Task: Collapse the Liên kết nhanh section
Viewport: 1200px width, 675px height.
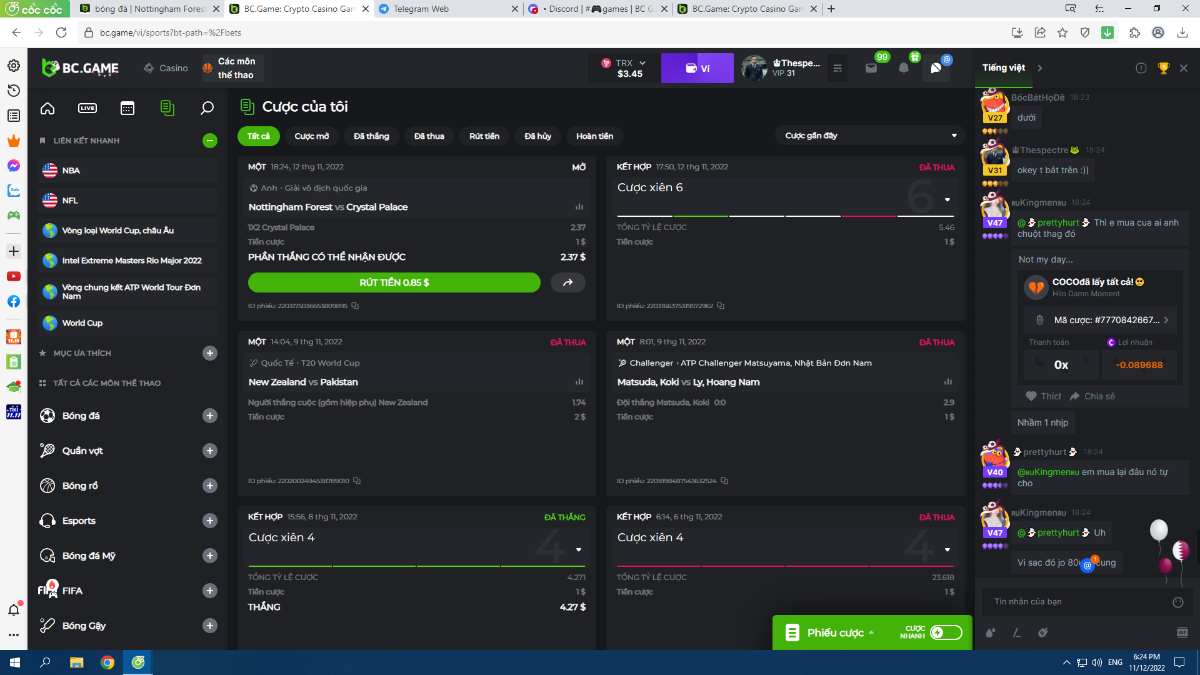Action: [x=210, y=141]
